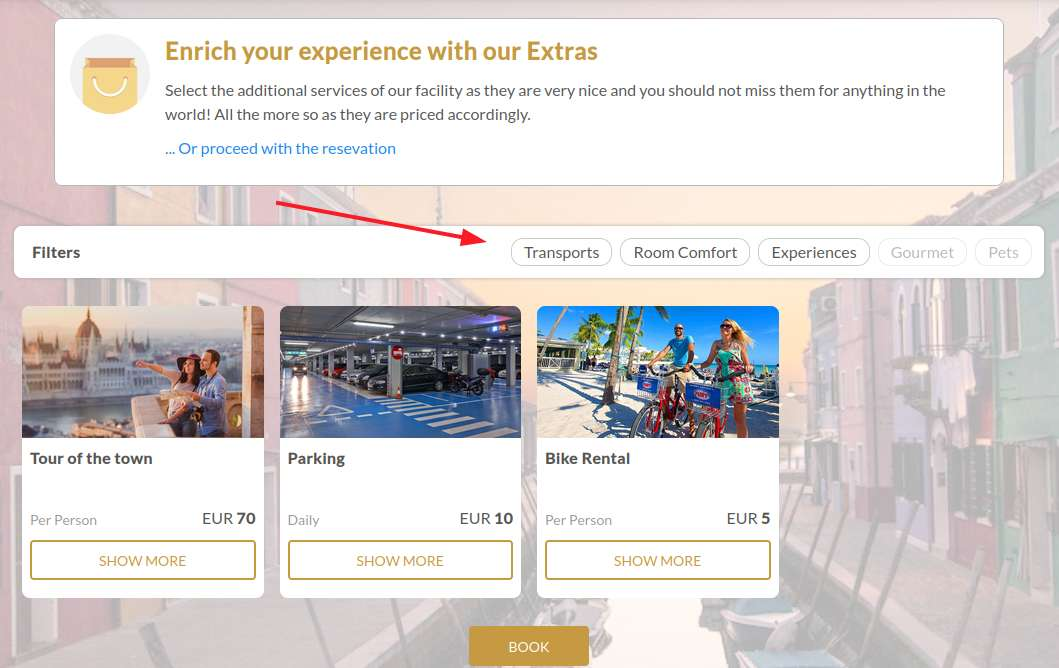Expand Show More for Bike Rental

(657, 560)
